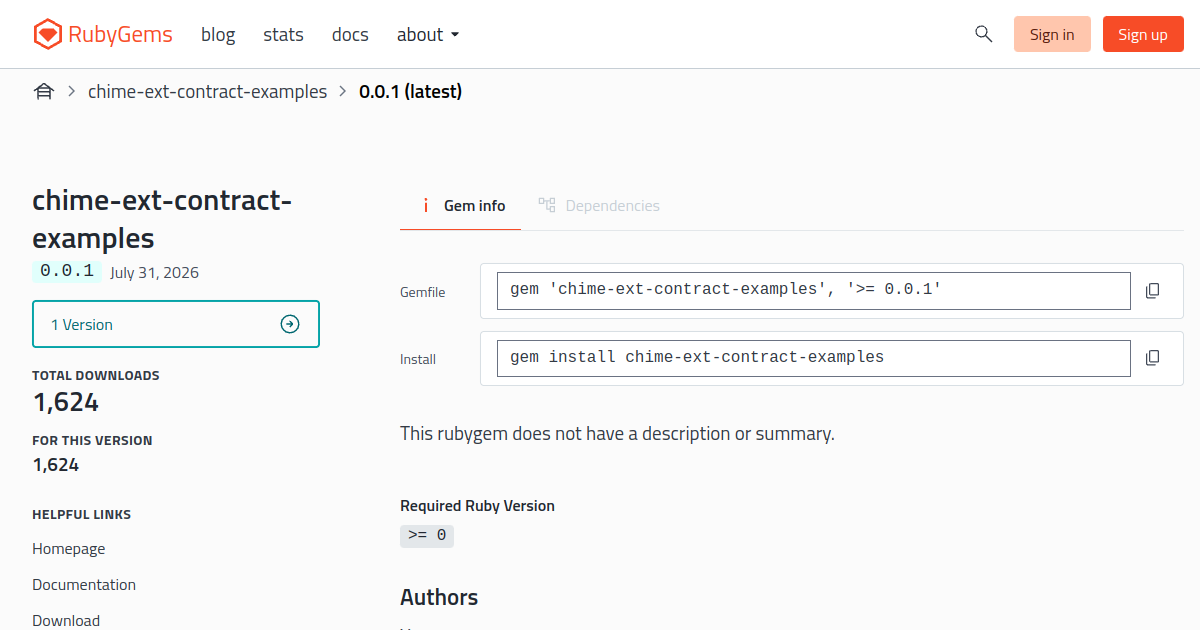Click the Total Downloads 1,624 count
This screenshot has height=630, width=1200.
click(66, 403)
